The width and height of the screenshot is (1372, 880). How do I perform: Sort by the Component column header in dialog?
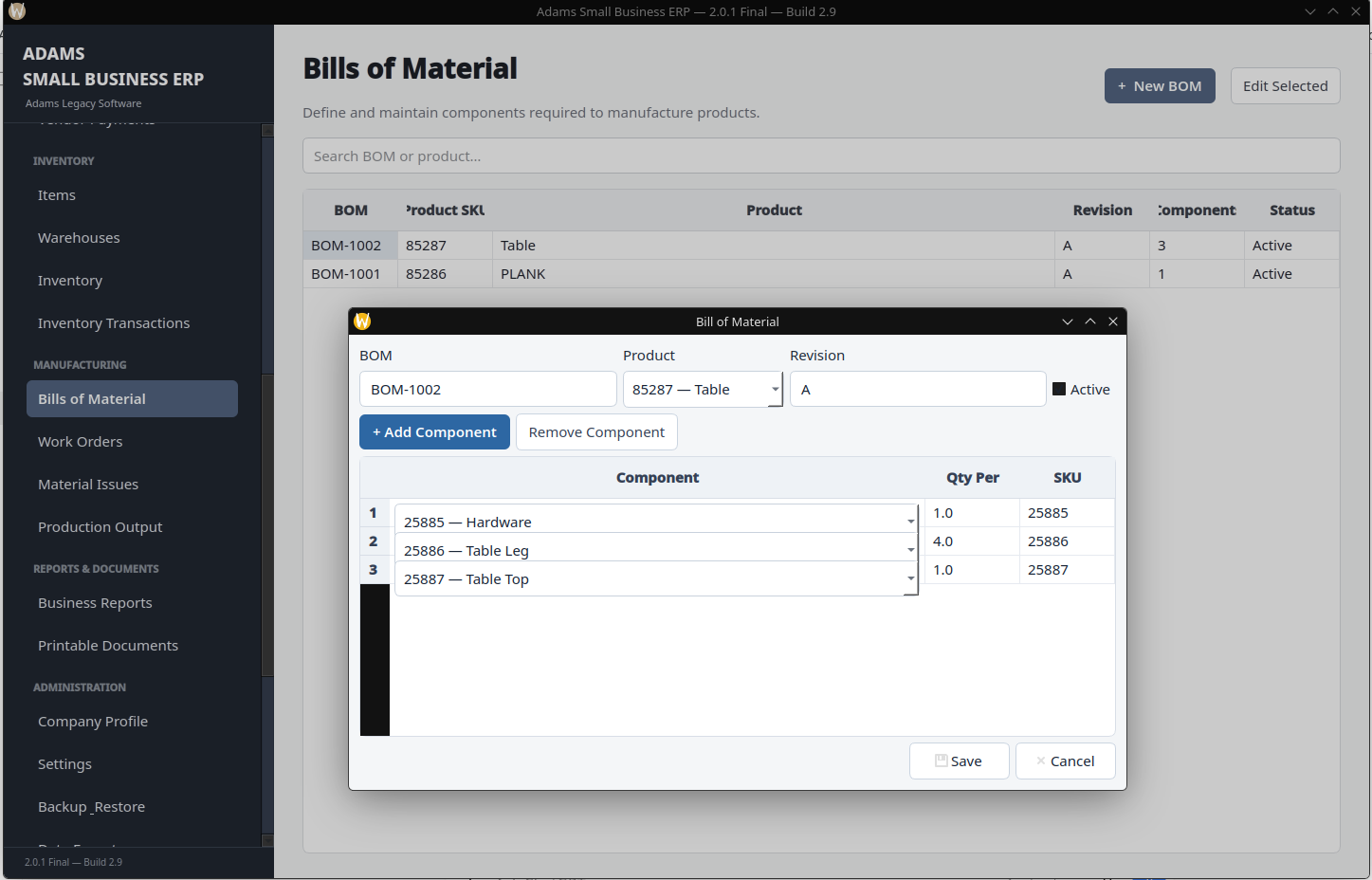click(657, 478)
